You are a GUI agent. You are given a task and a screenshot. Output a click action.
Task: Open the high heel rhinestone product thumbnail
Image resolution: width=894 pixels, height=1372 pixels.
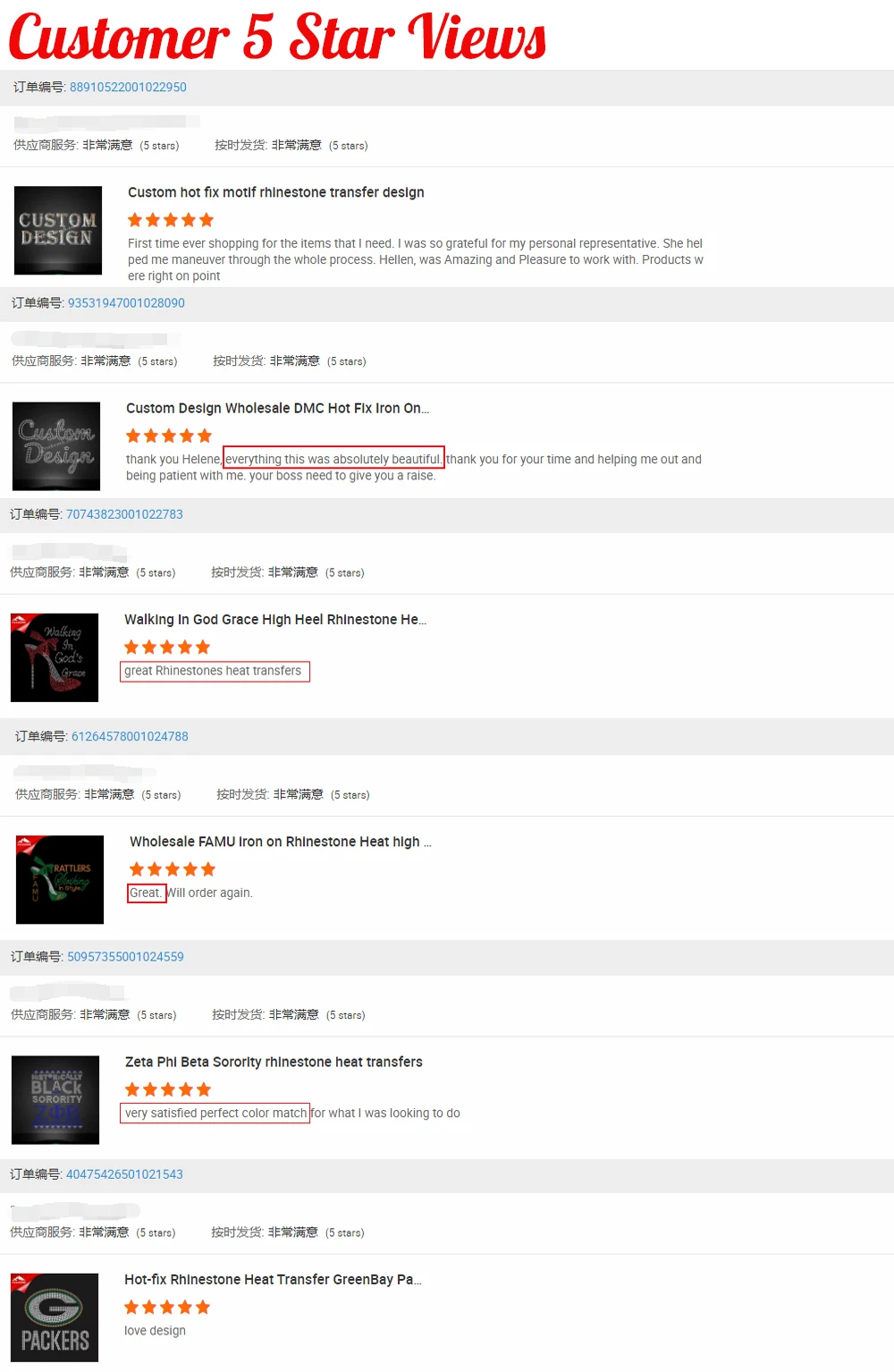point(55,657)
